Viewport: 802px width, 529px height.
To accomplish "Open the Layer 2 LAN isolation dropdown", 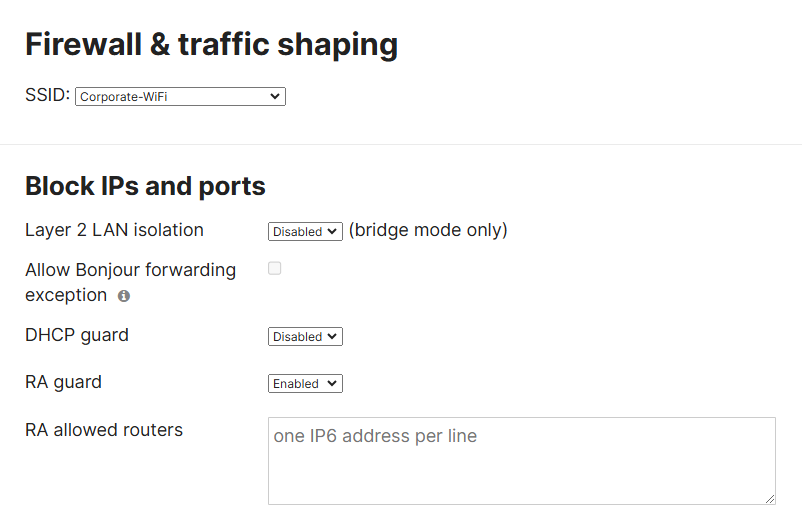I will [x=305, y=231].
